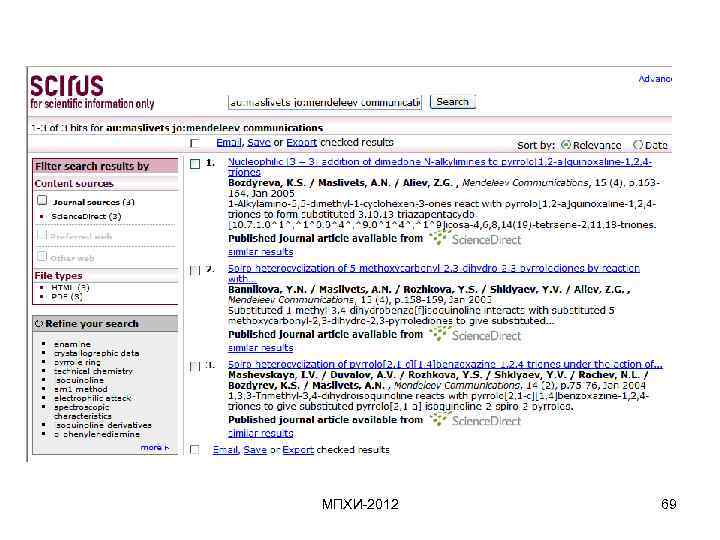
Task: Click the 'Filter search results by' header
Action: pyautogui.click(x=105, y=166)
